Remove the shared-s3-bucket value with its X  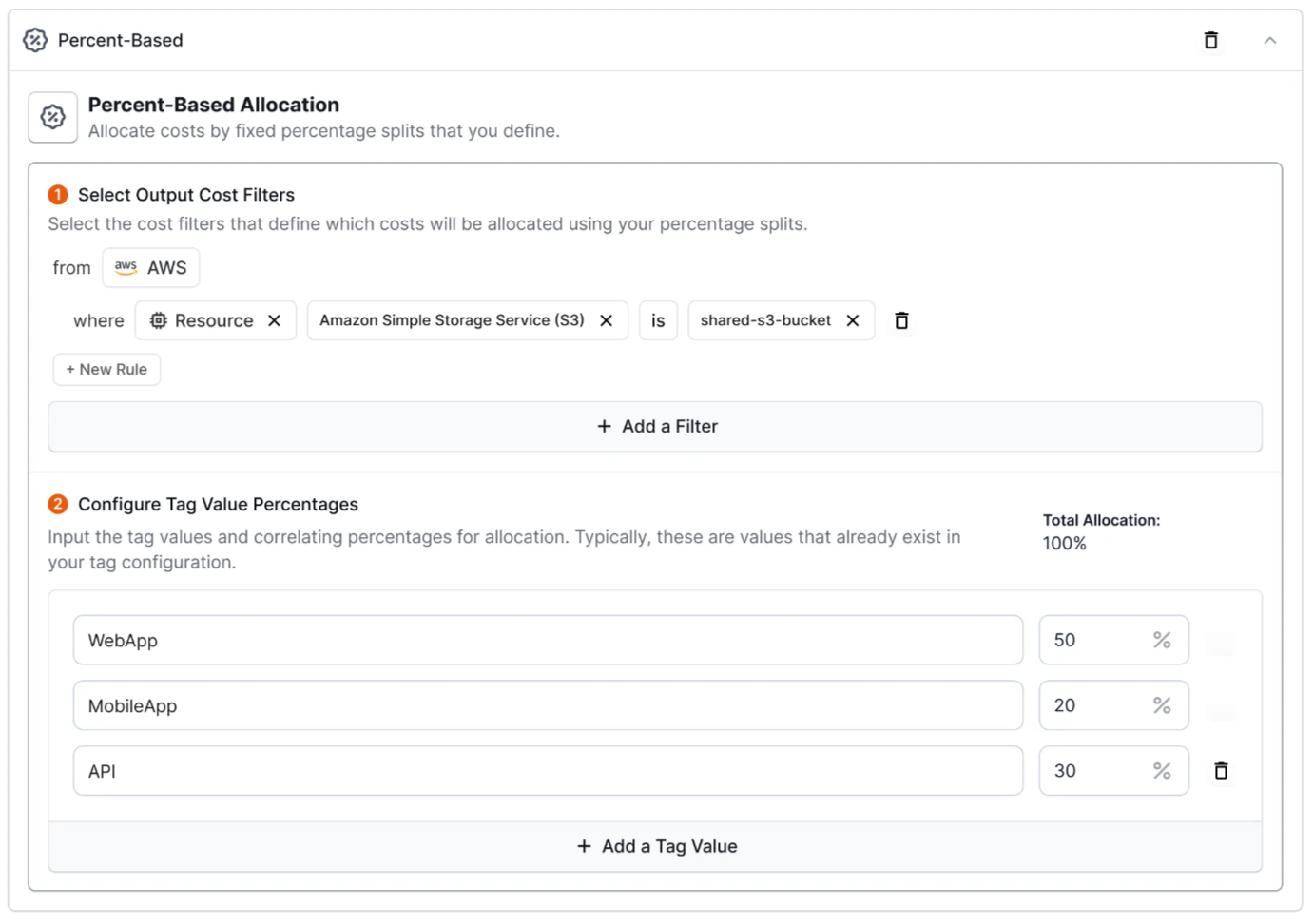(852, 320)
